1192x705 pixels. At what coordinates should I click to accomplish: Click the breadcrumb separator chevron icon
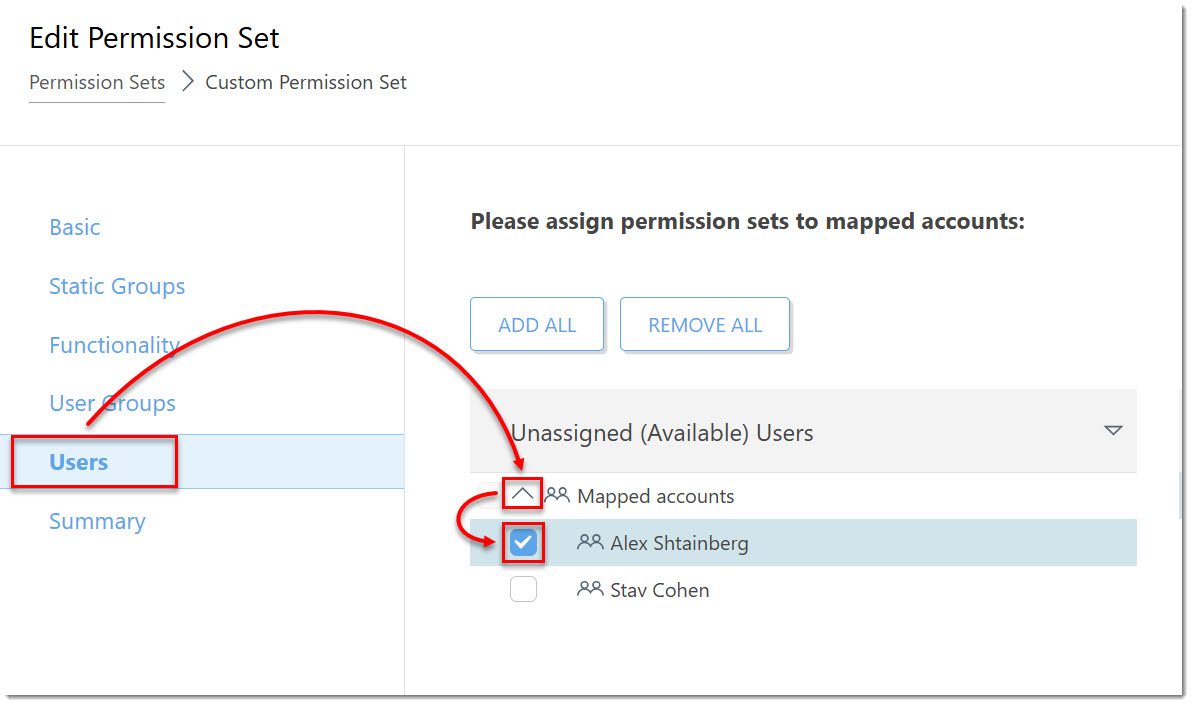[x=187, y=81]
